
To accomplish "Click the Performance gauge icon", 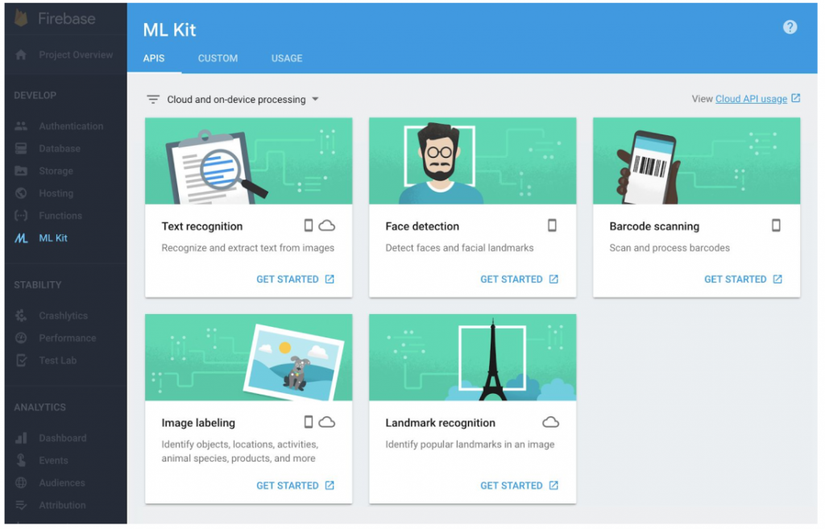I will point(21,338).
